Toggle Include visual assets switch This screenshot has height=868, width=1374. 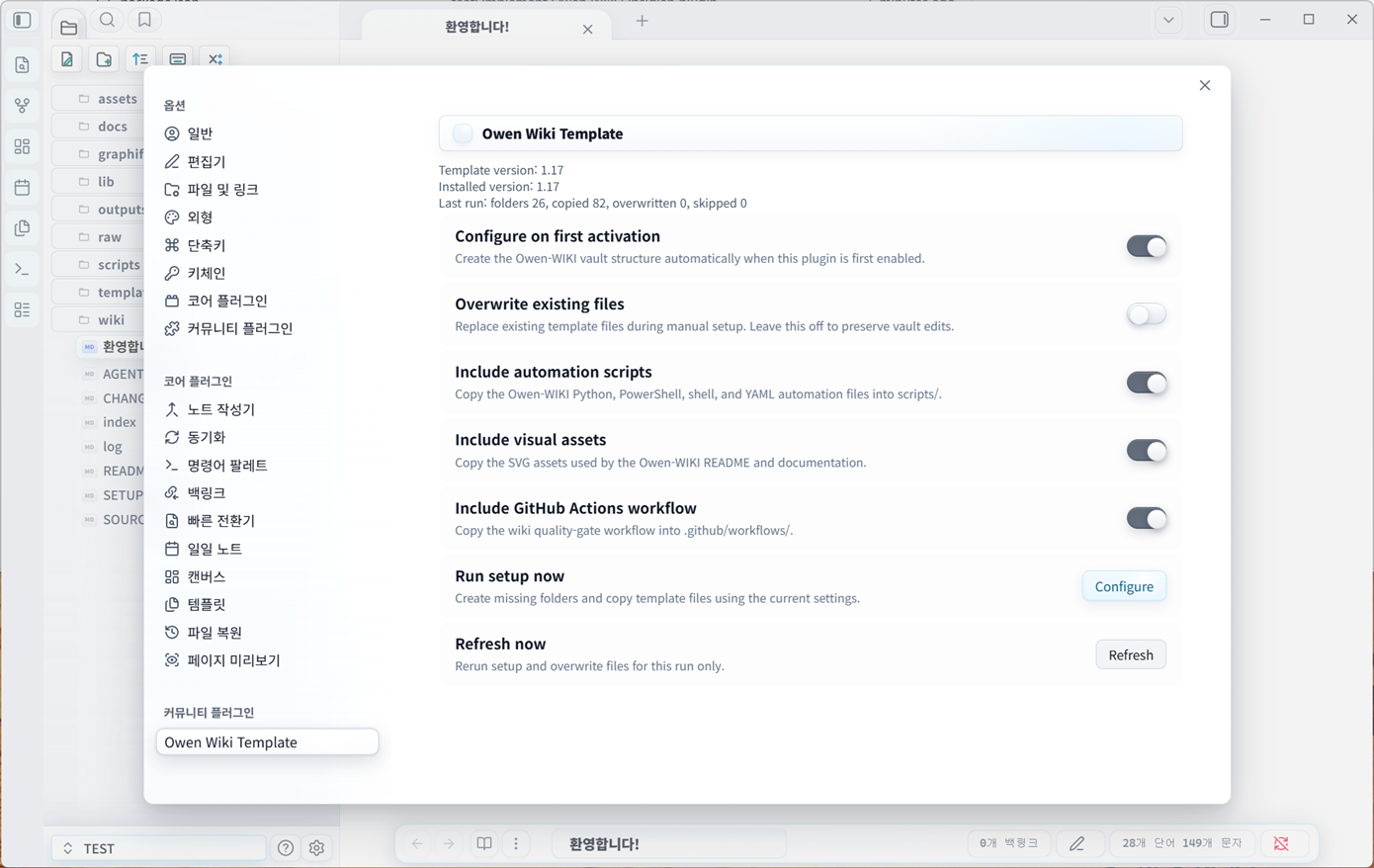[1147, 451]
